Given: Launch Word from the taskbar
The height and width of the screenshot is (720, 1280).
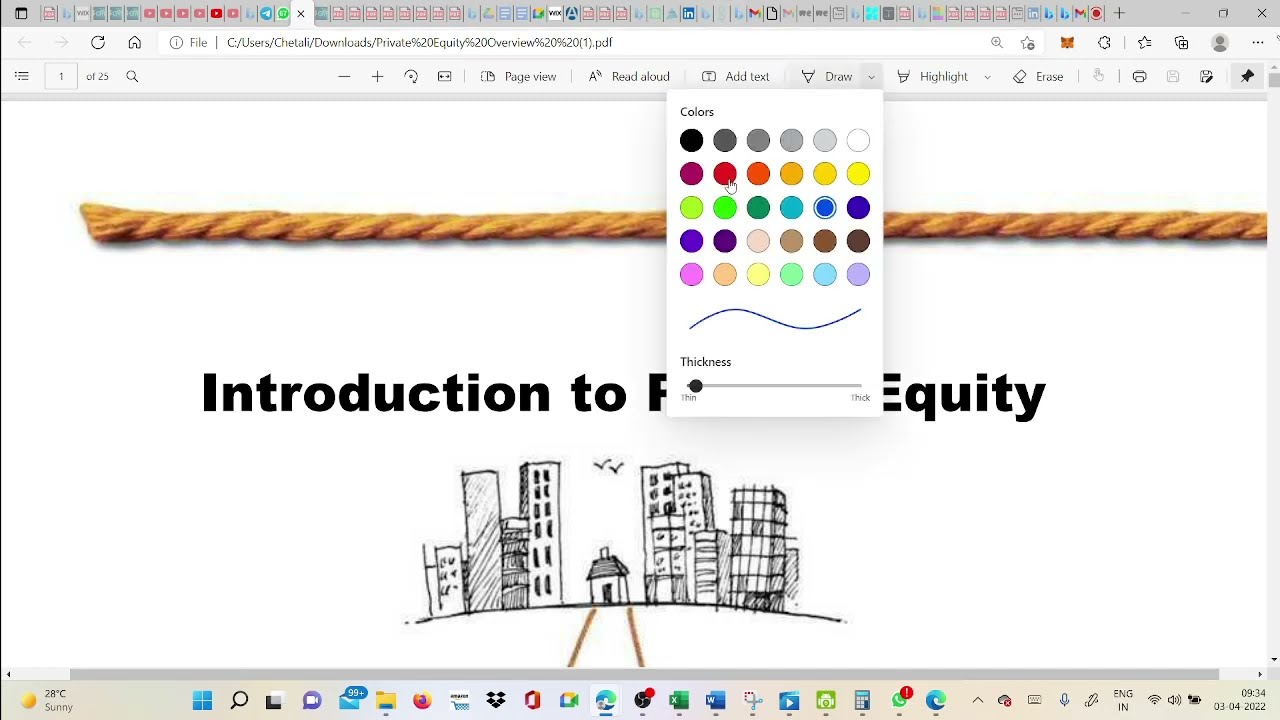Looking at the screenshot, I should 715,700.
